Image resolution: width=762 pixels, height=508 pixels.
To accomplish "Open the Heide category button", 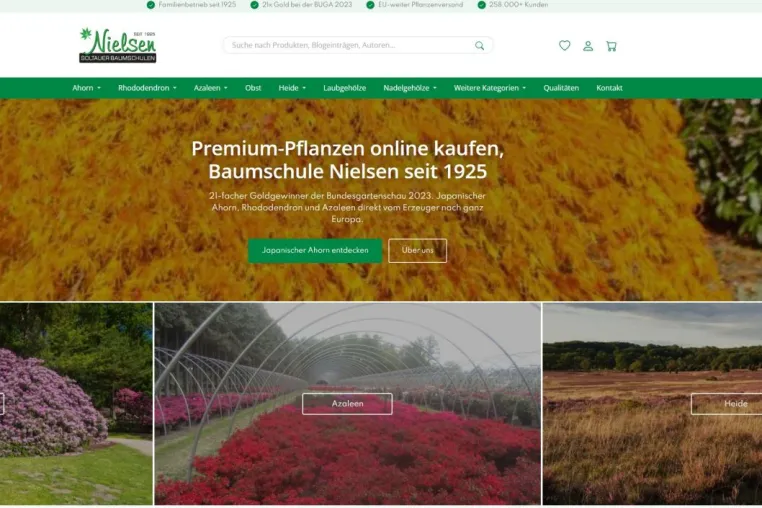I will click(727, 403).
